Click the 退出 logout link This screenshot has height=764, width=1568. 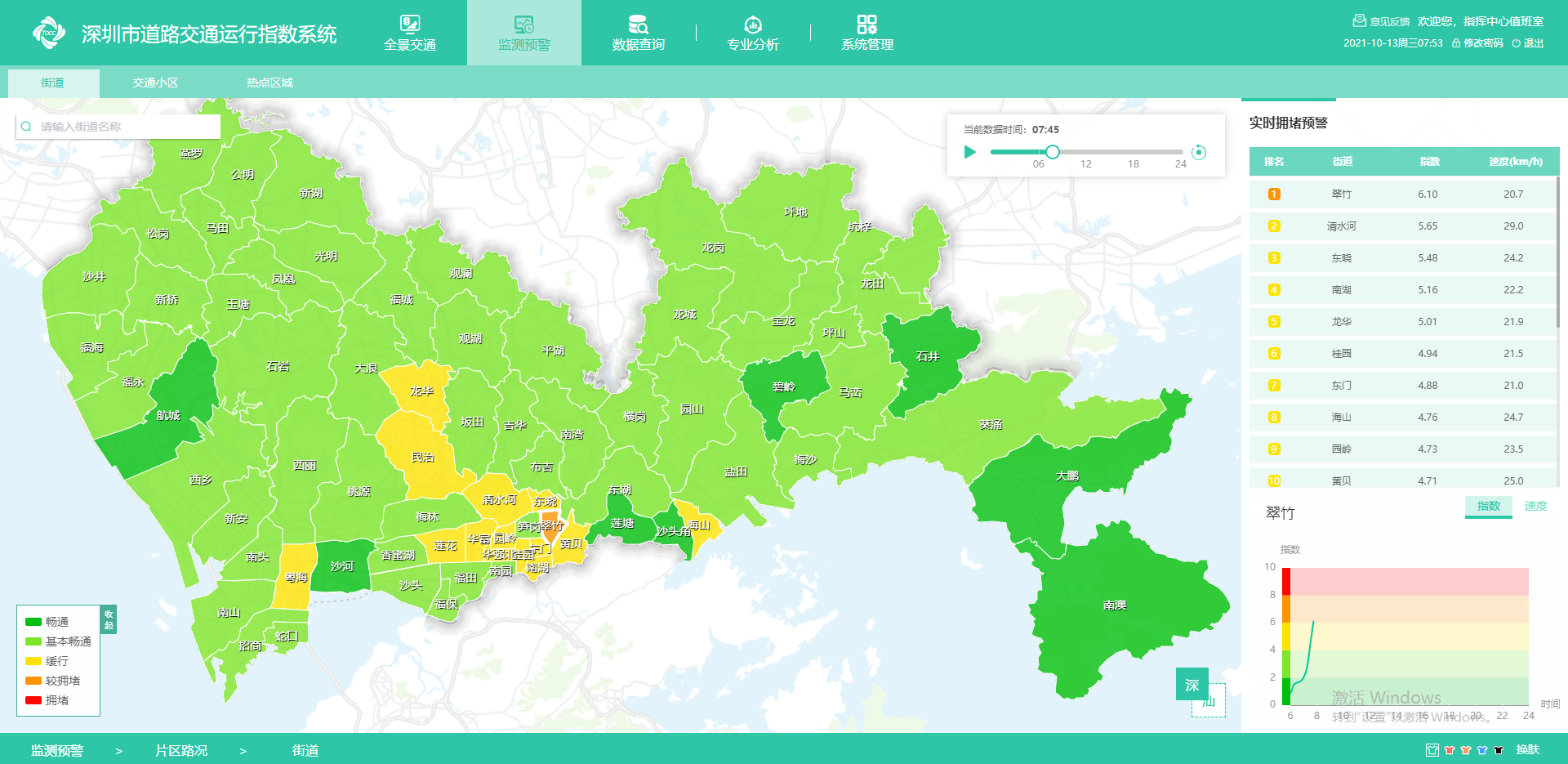[x=1528, y=43]
